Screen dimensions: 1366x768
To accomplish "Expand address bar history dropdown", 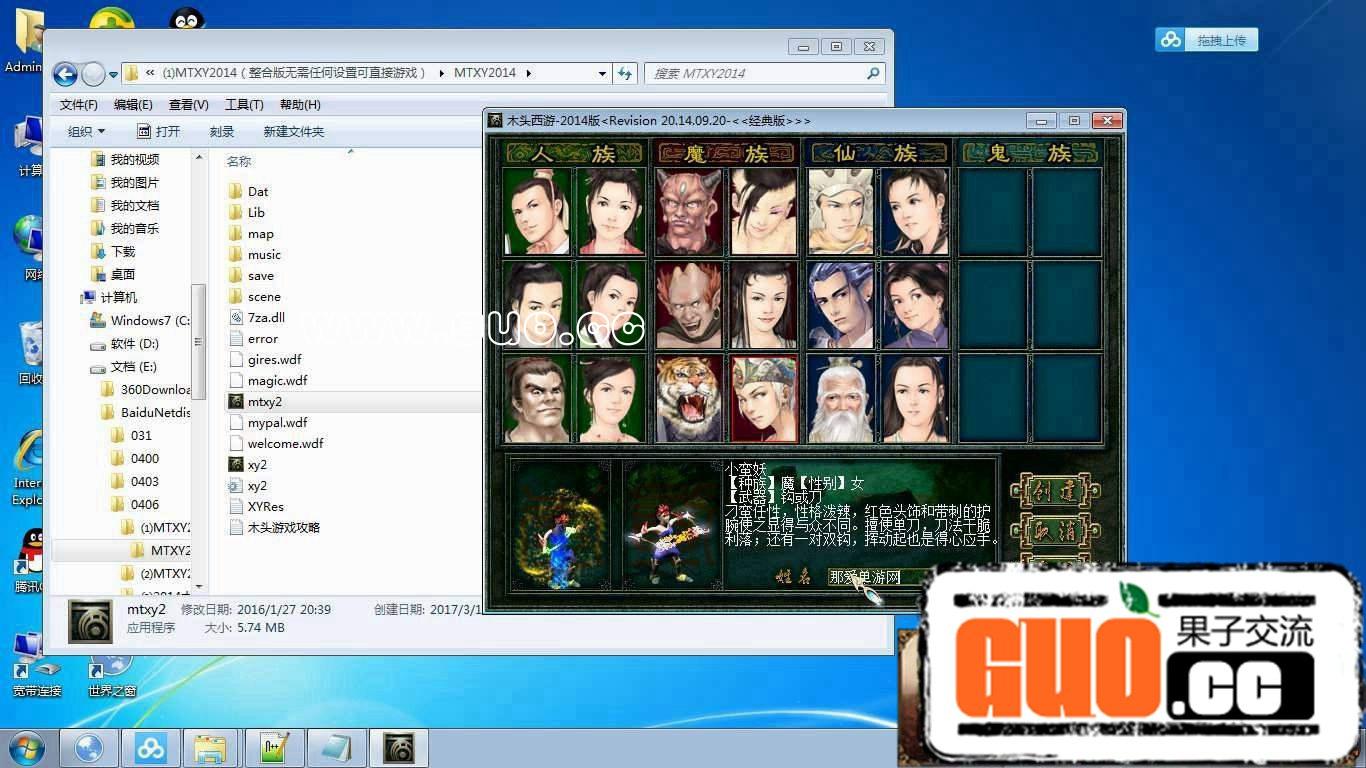I will (x=602, y=74).
